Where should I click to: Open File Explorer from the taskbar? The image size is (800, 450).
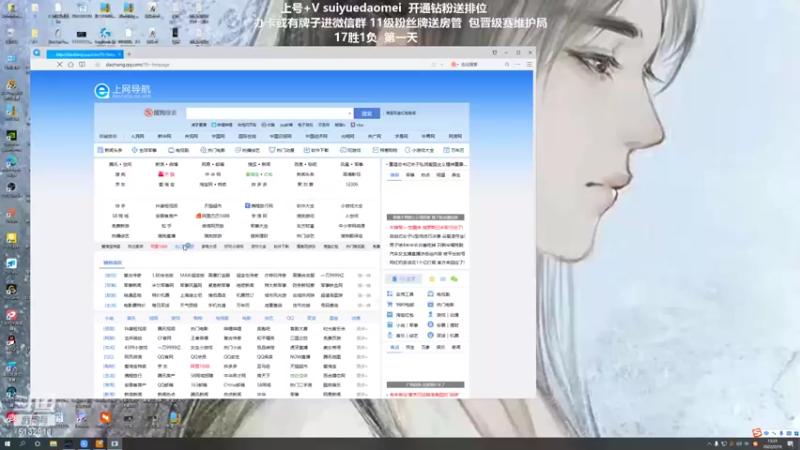(x=53, y=444)
